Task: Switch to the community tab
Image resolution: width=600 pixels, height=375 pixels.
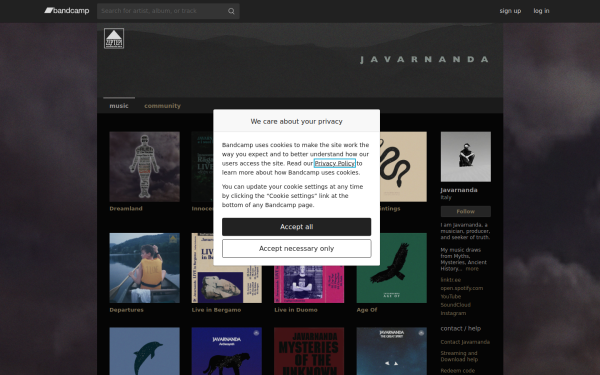Action: tap(162, 106)
